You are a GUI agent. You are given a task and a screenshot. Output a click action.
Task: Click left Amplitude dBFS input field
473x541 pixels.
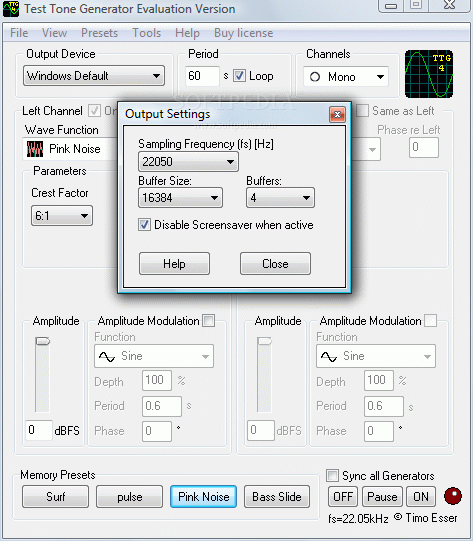point(39,430)
